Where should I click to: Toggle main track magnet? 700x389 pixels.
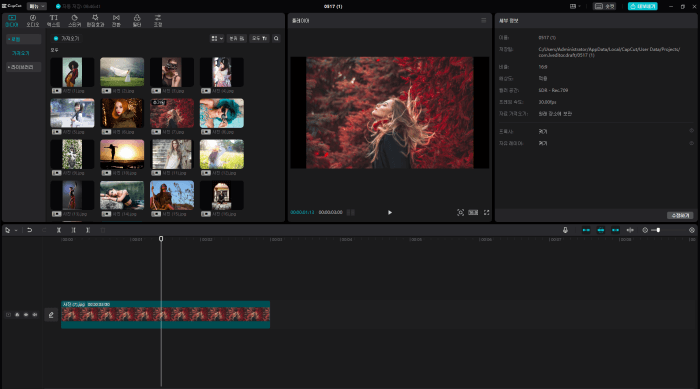tap(586, 230)
